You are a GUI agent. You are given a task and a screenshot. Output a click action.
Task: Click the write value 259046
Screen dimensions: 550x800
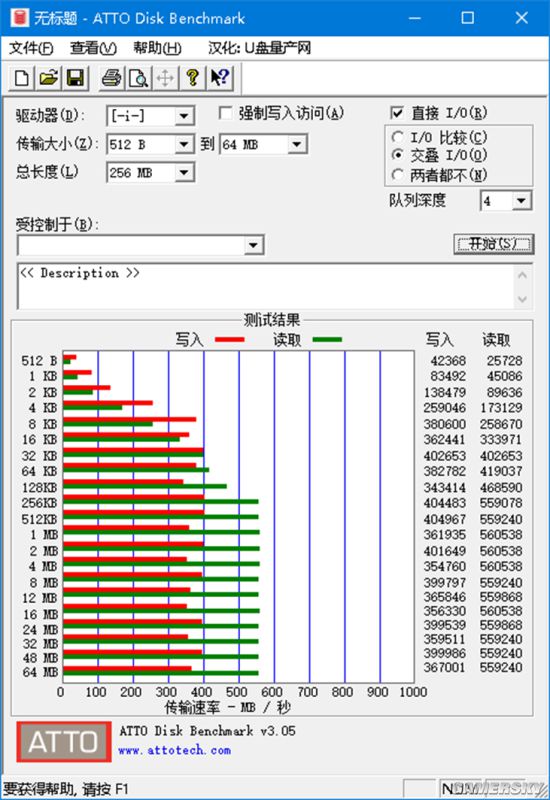coord(444,408)
